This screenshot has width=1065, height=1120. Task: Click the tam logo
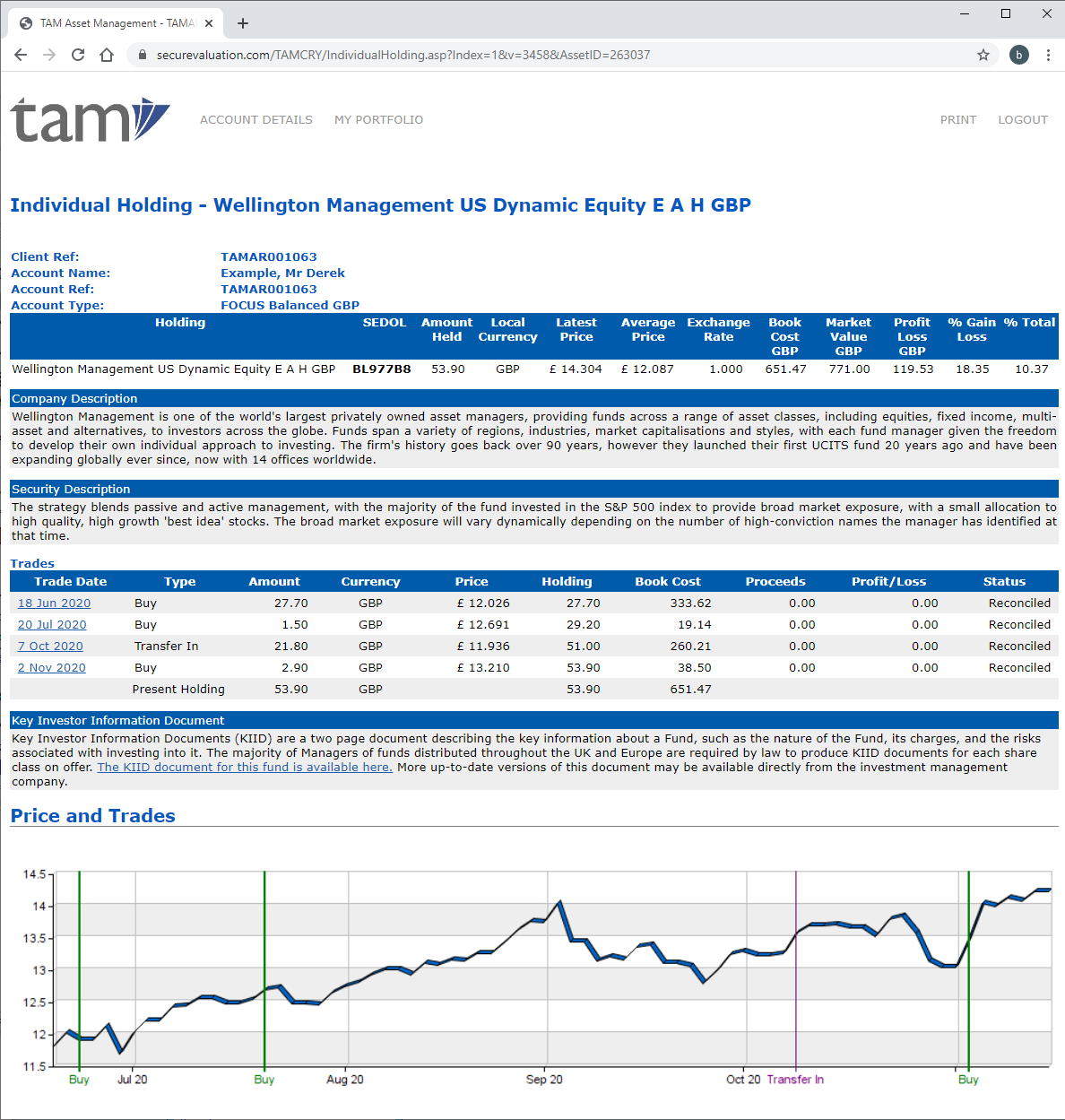click(x=90, y=120)
